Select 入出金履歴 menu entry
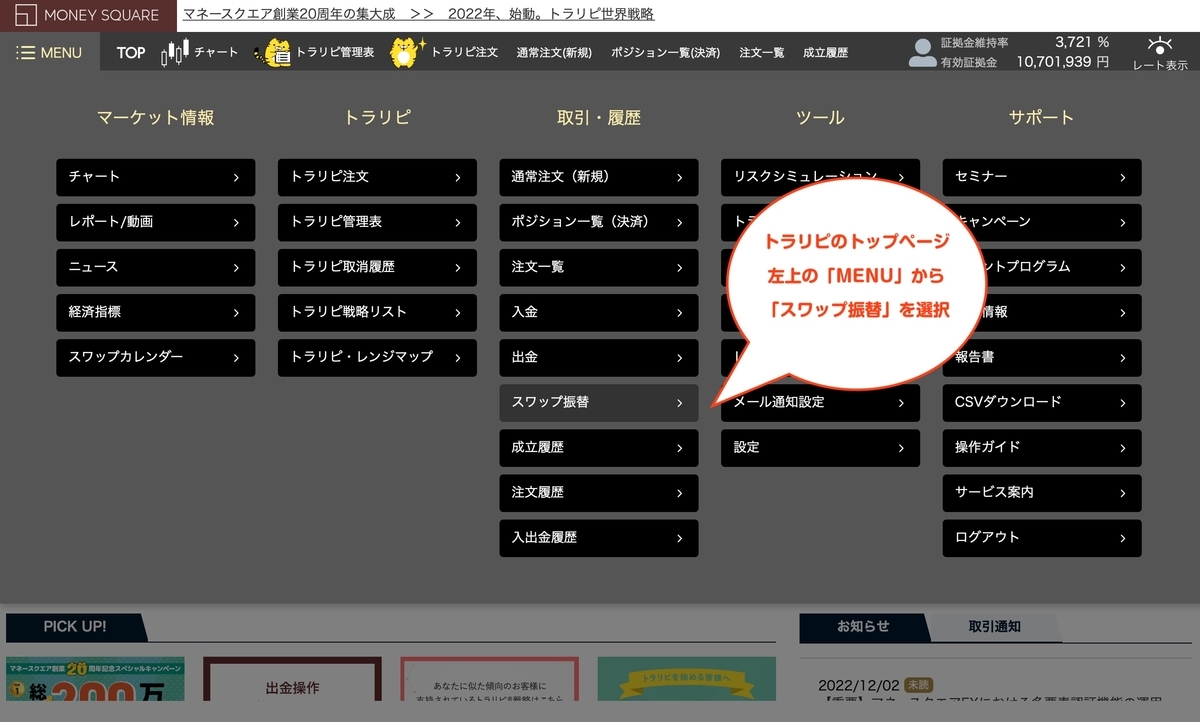The image size is (1200, 722). tap(599, 538)
